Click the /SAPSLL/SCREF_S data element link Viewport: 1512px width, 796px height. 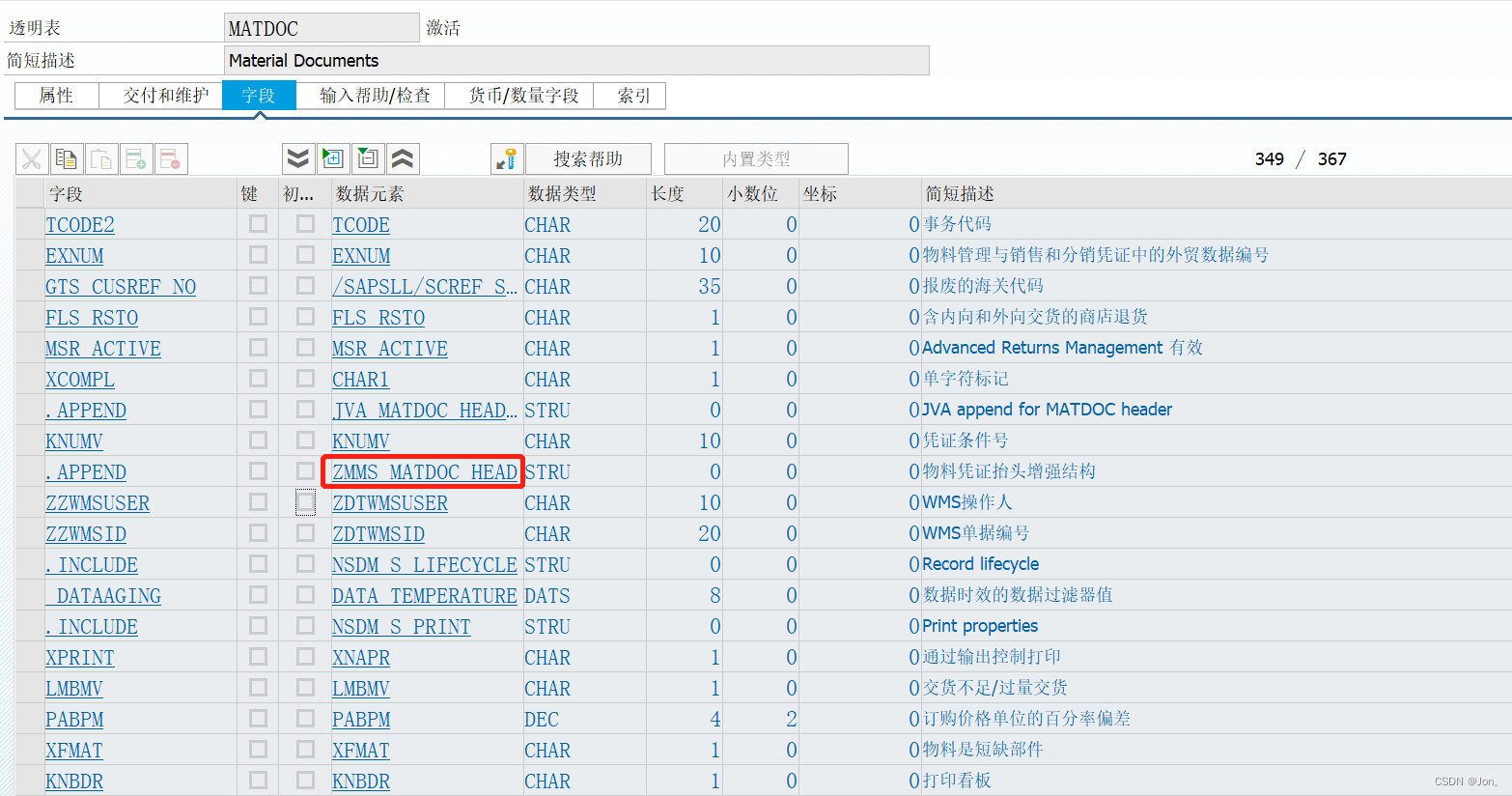[425, 287]
